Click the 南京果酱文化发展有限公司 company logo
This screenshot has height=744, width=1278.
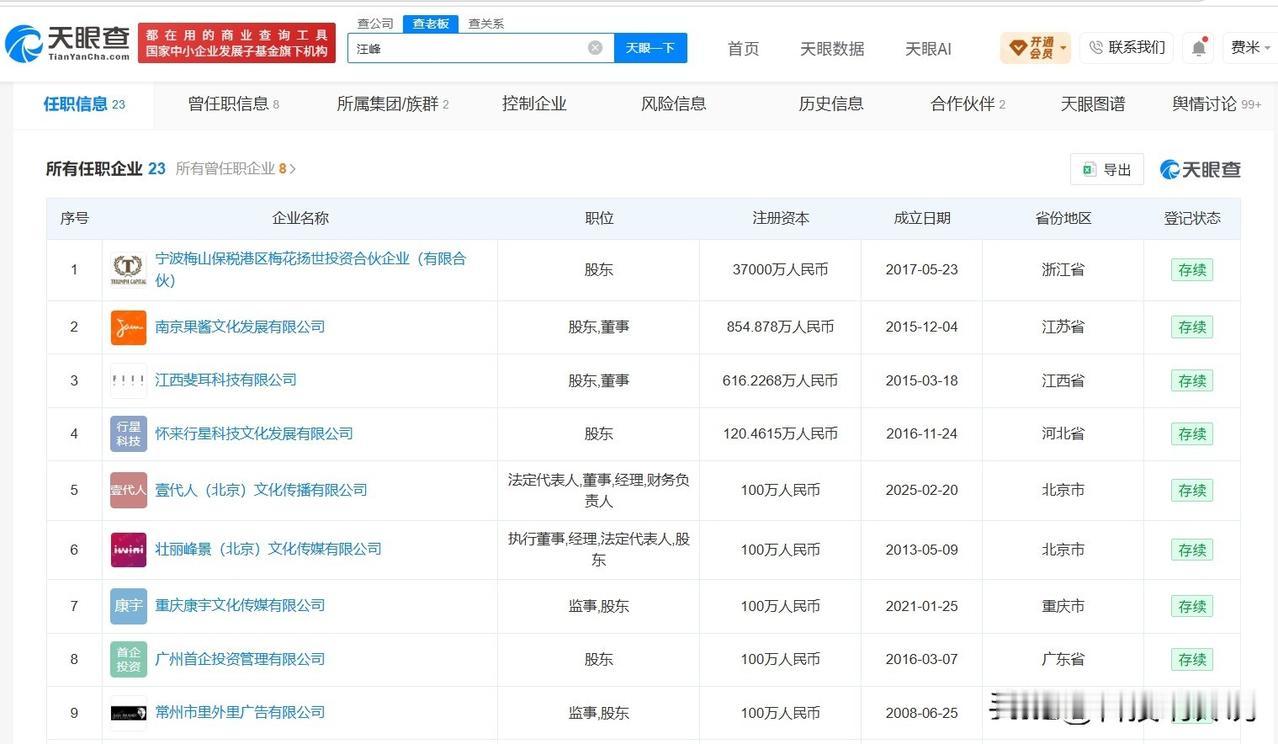128,327
